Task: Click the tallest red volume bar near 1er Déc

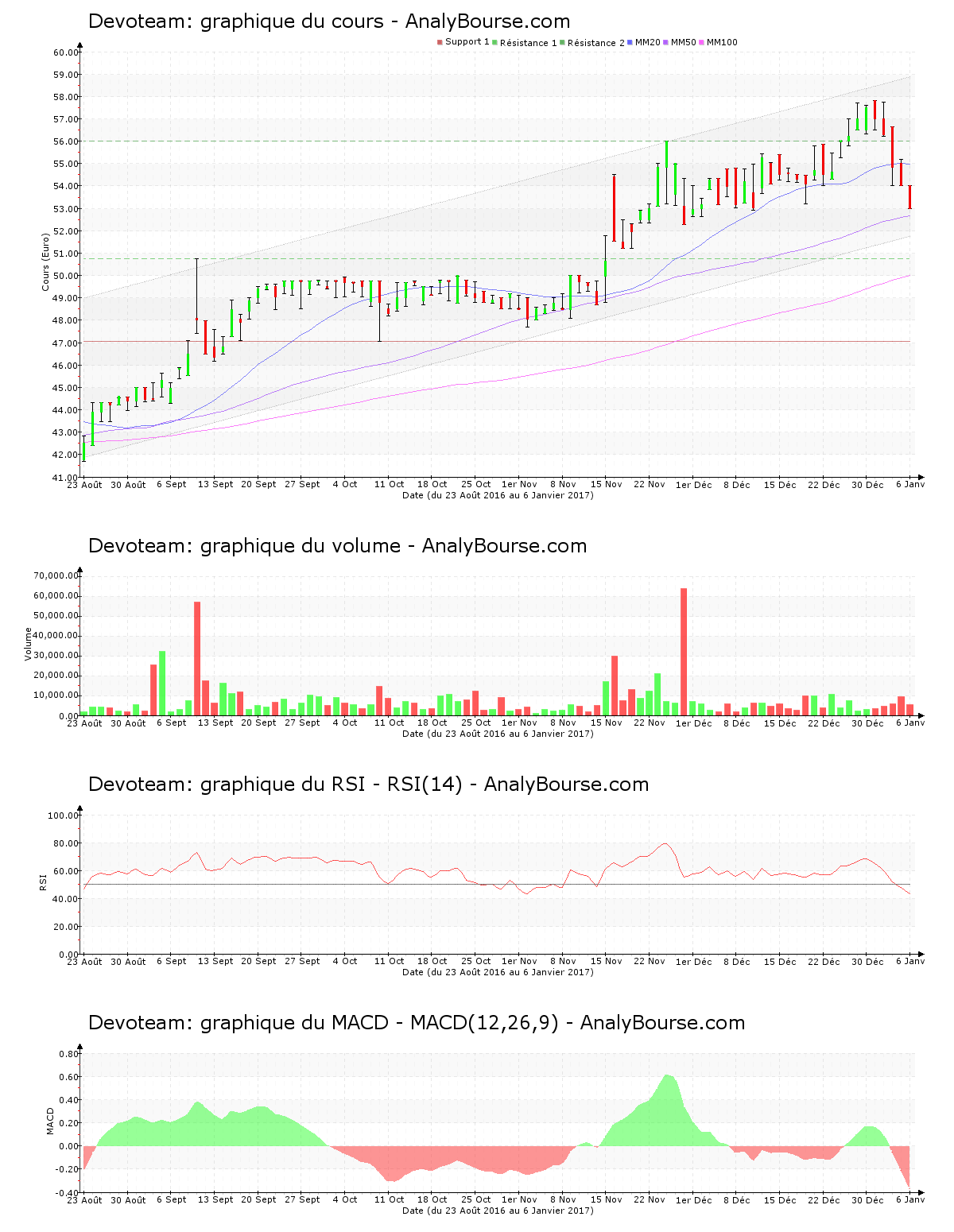Action: tap(684, 652)
